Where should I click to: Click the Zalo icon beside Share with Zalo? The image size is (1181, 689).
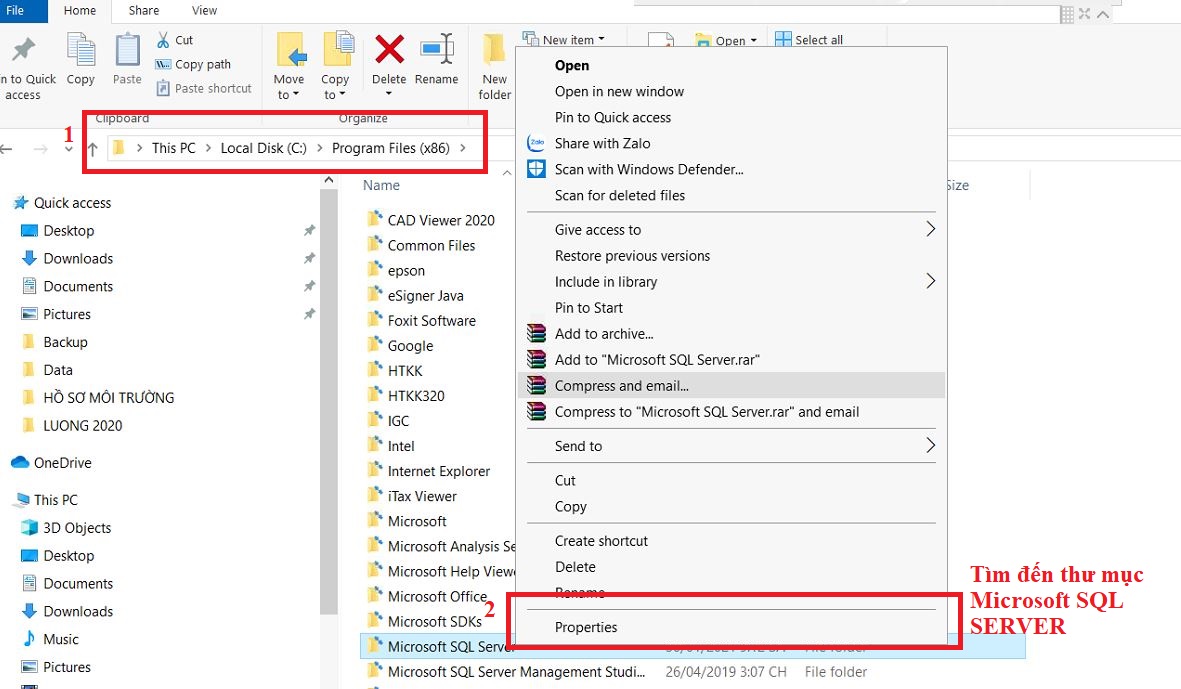[536, 143]
